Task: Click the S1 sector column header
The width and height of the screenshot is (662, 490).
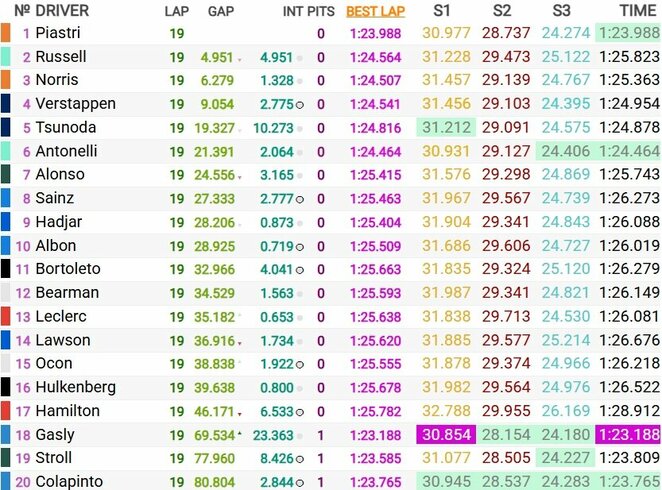Action: coord(441,11)
